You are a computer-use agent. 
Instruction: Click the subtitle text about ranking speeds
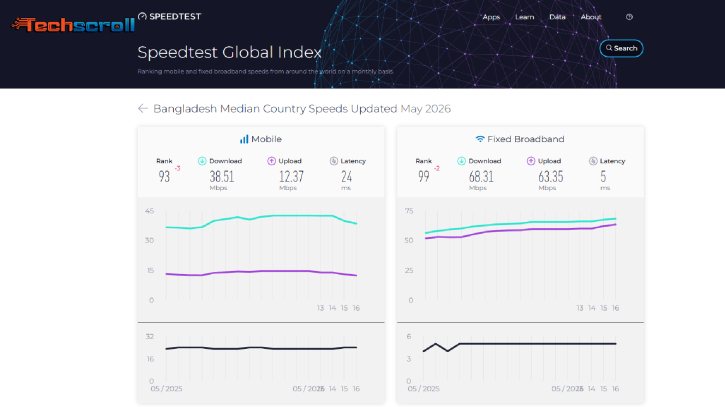[265, 72]
